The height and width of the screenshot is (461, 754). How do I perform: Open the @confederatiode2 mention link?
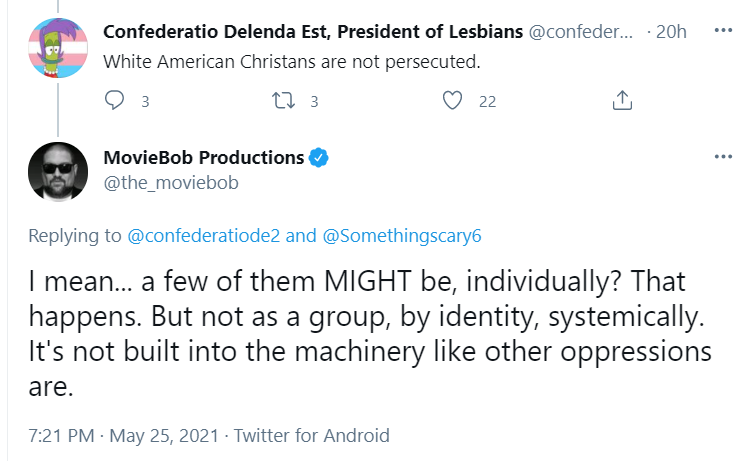pyautogui.click(x=203, y=236)
